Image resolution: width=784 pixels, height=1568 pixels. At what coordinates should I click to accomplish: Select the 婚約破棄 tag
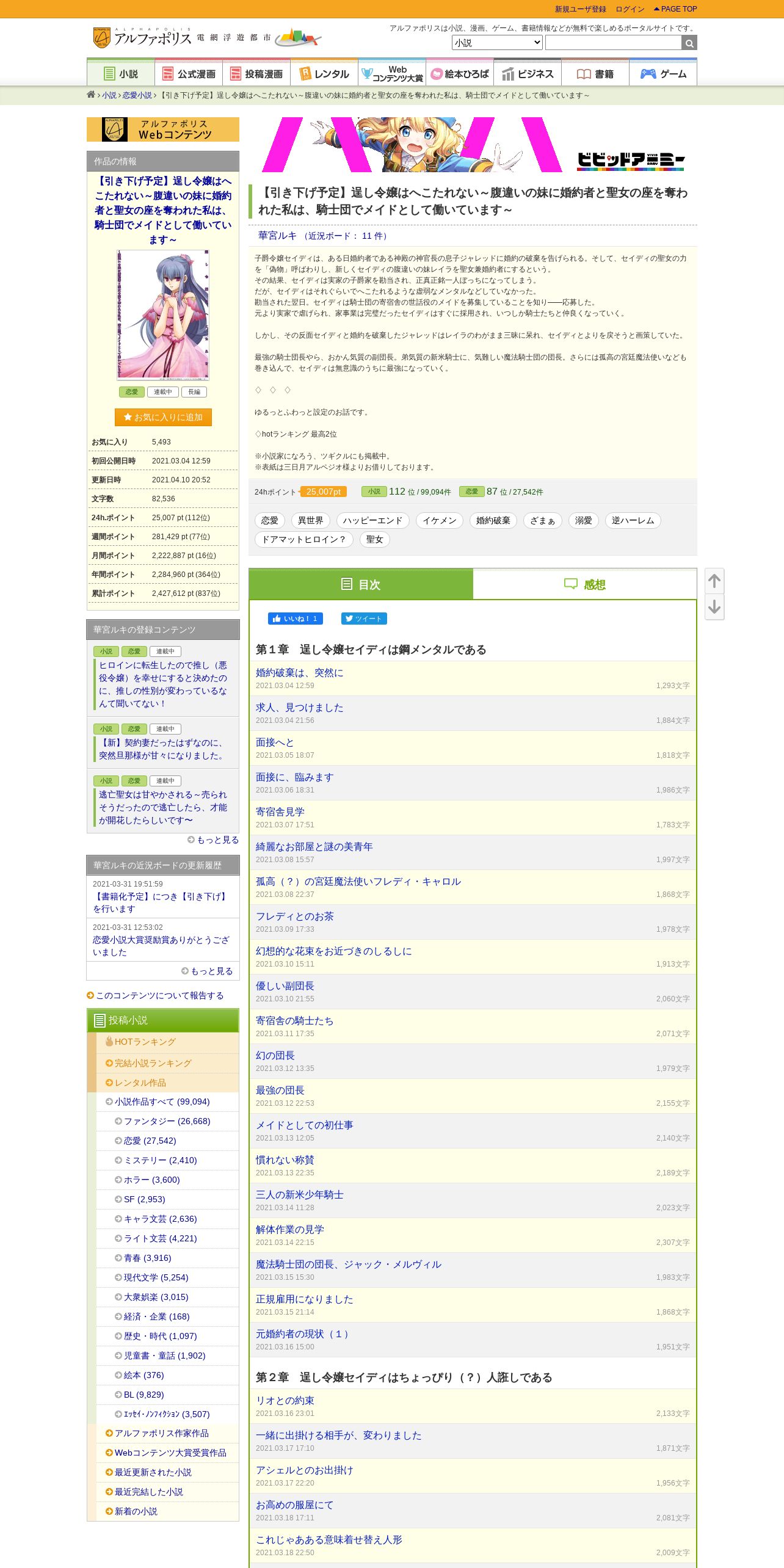(x=493, y=520)
